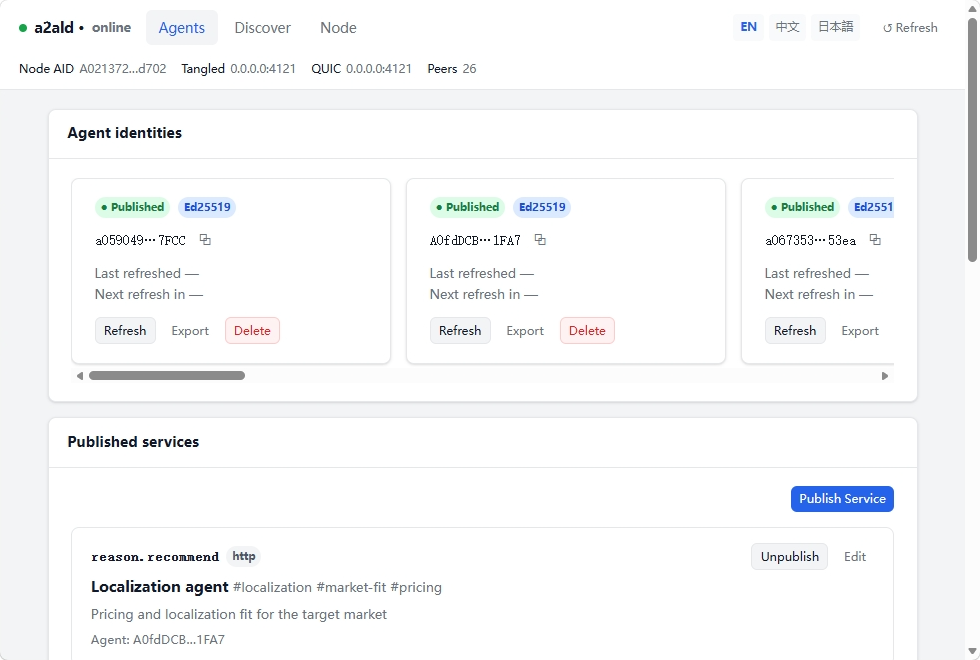Click the page scrollbar down arrow
Screen dimensions: 980x660
click(972, 652)
